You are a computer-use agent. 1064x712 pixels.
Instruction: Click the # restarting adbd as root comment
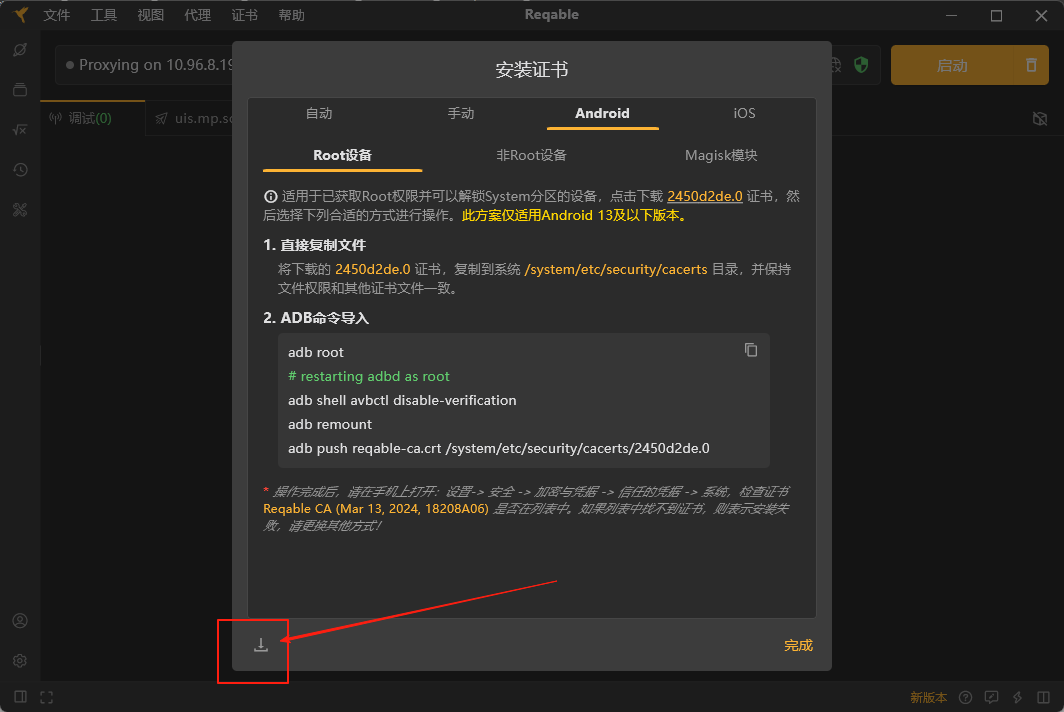368,376
